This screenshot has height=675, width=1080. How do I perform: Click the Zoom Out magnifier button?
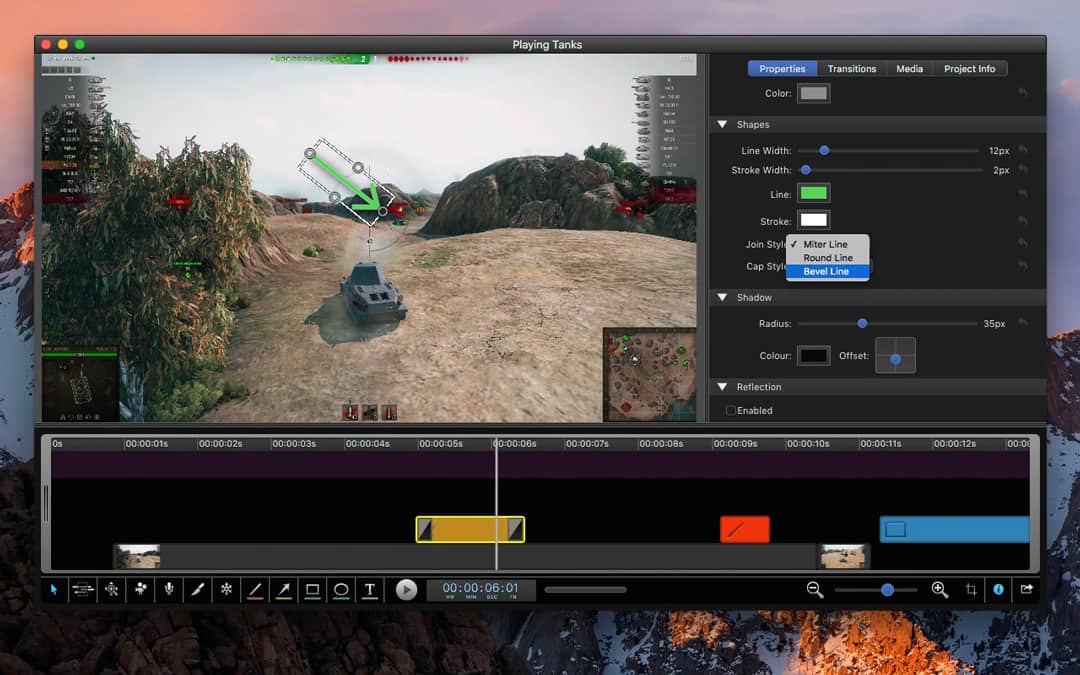(x=815, y=590)
